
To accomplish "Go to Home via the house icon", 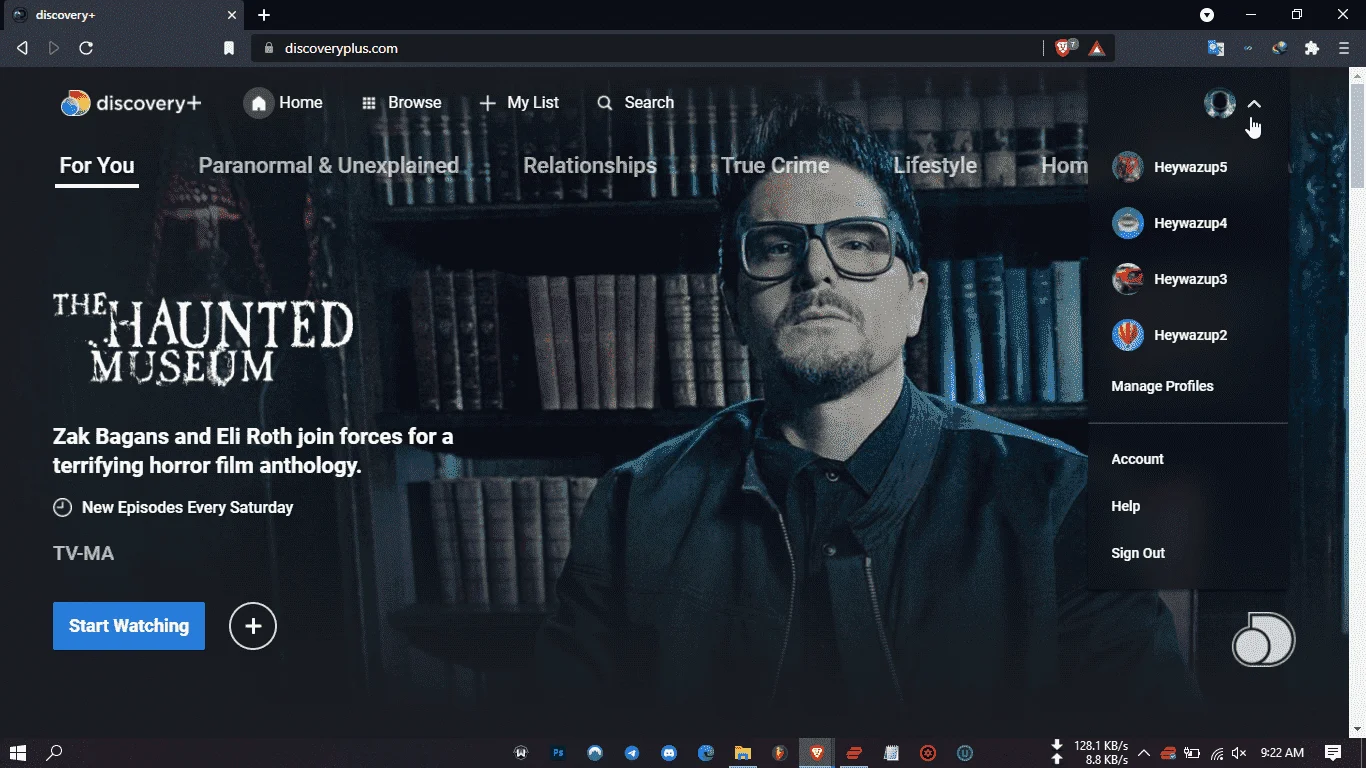I will click(259, 103).
